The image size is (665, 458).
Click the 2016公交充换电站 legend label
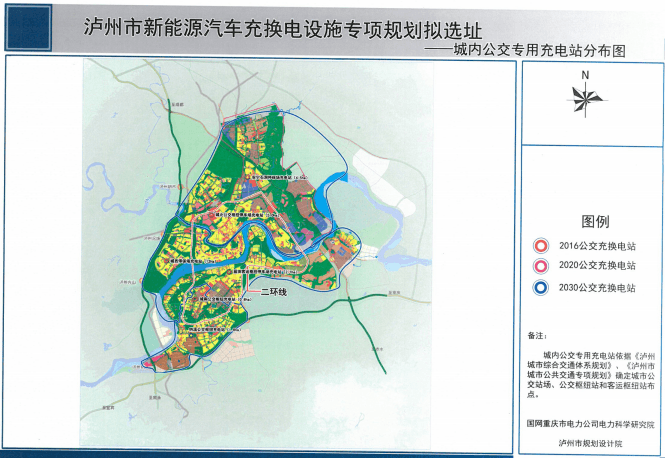pos(597,246)
